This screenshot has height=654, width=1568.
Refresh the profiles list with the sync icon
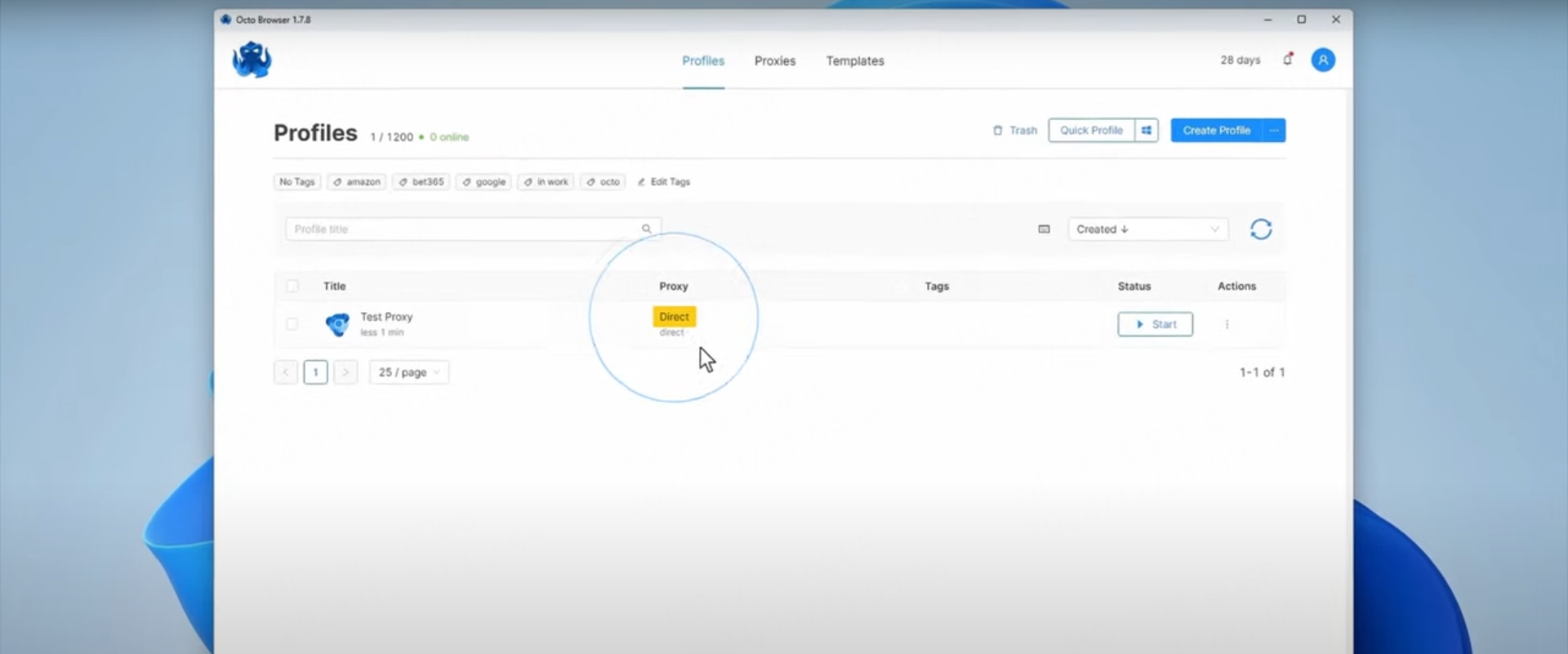click(1261, 229)
